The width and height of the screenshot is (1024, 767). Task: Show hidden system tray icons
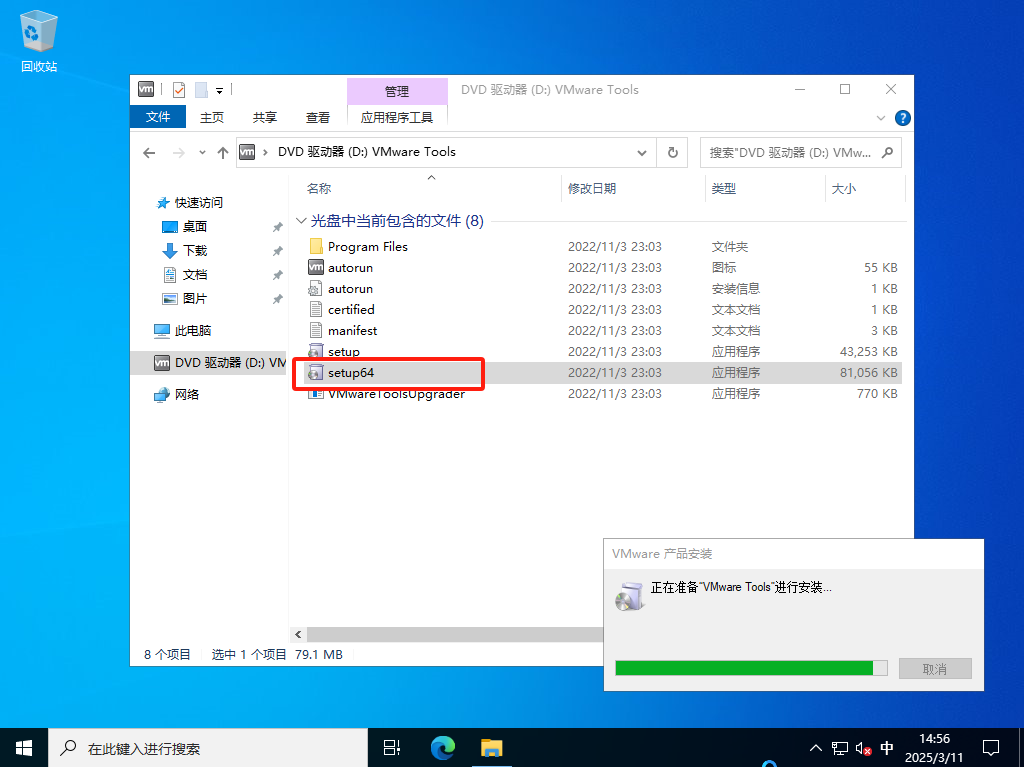pyautogui.click(x=816, y=748)
